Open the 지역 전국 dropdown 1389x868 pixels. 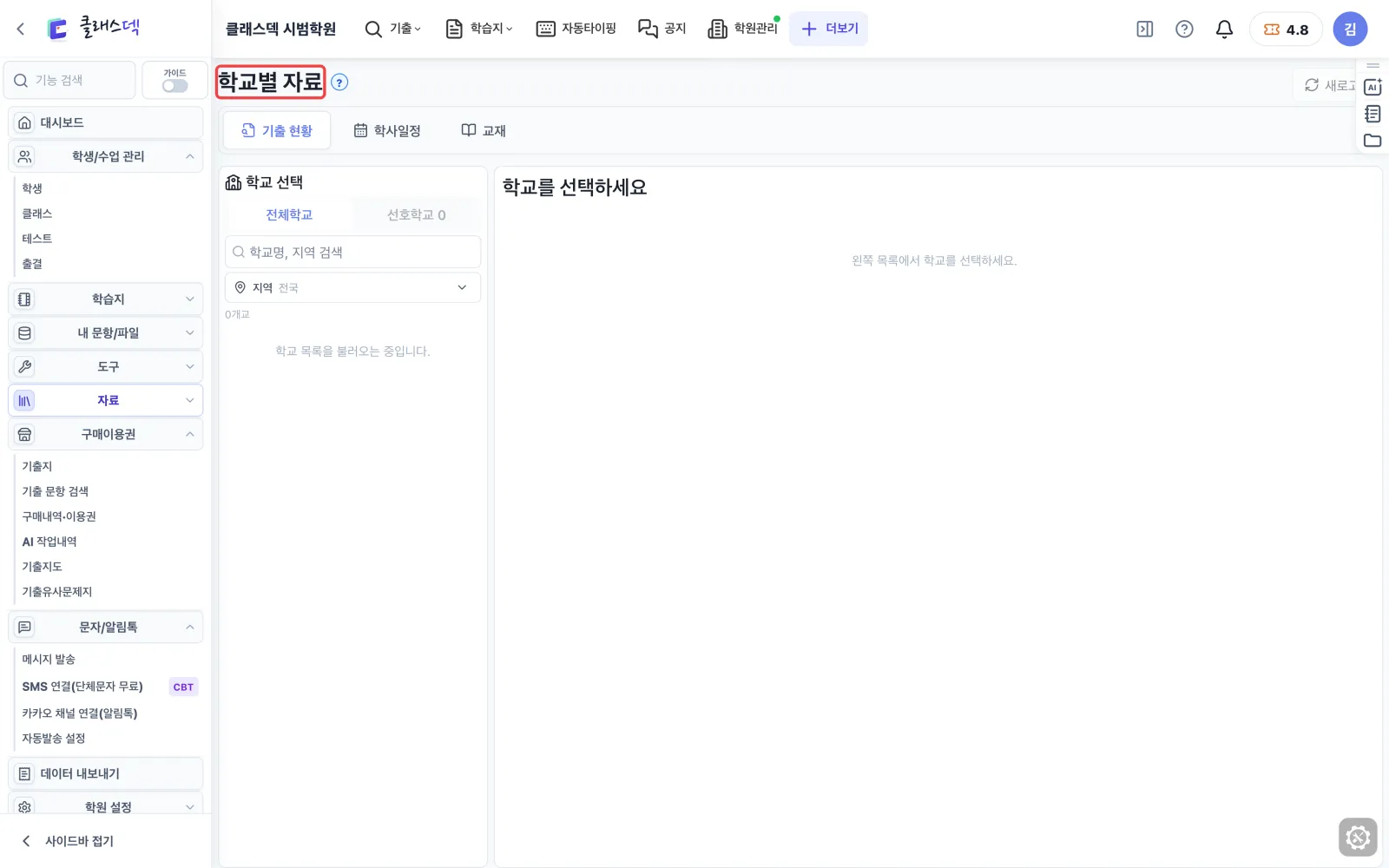pos(352,287)
